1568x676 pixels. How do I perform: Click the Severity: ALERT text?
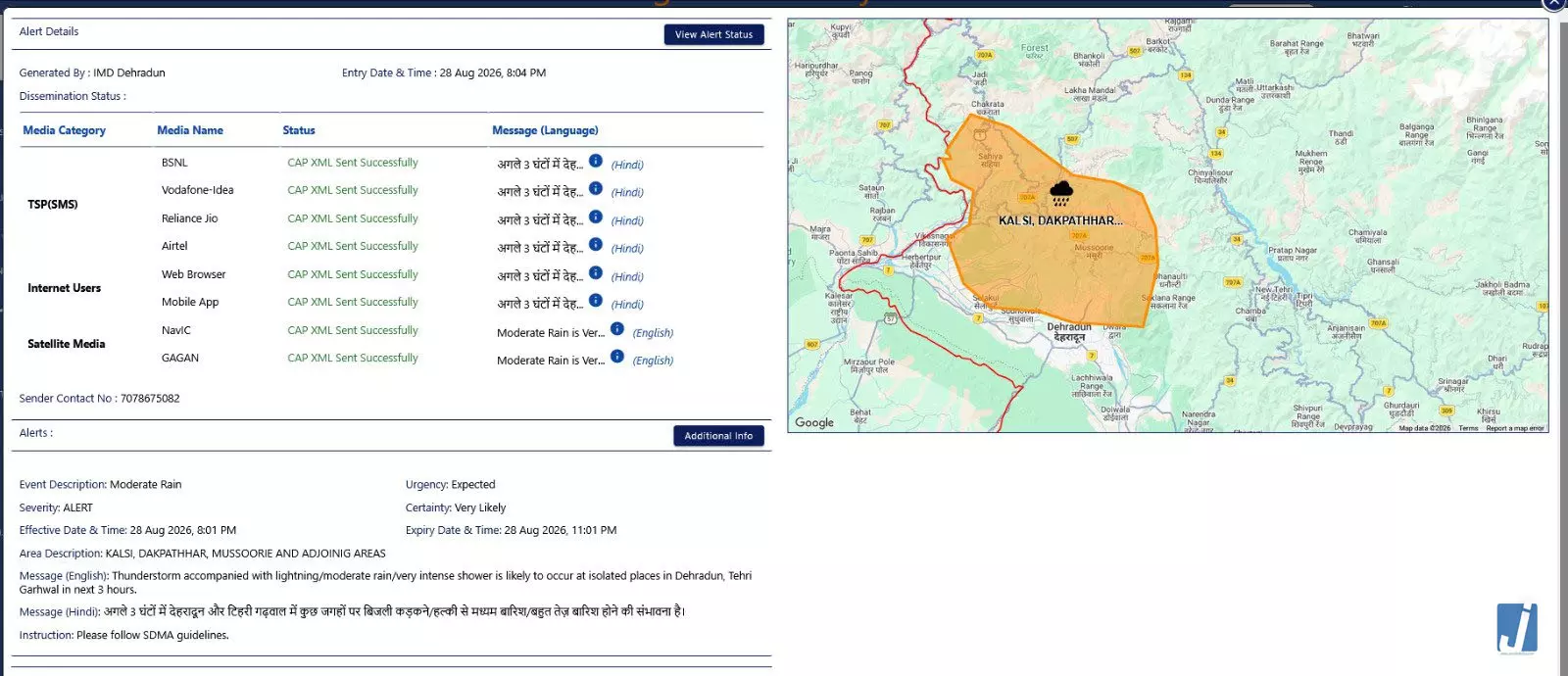coord(56,508)
